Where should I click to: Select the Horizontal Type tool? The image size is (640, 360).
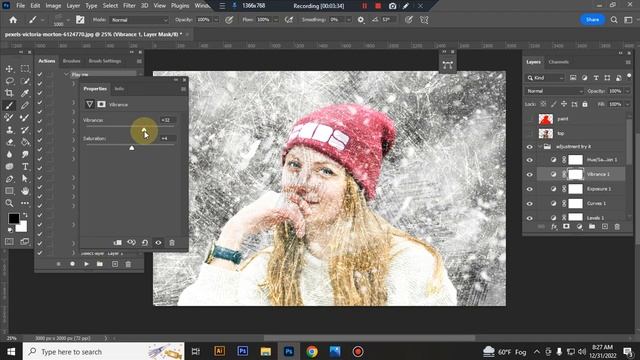25,167
